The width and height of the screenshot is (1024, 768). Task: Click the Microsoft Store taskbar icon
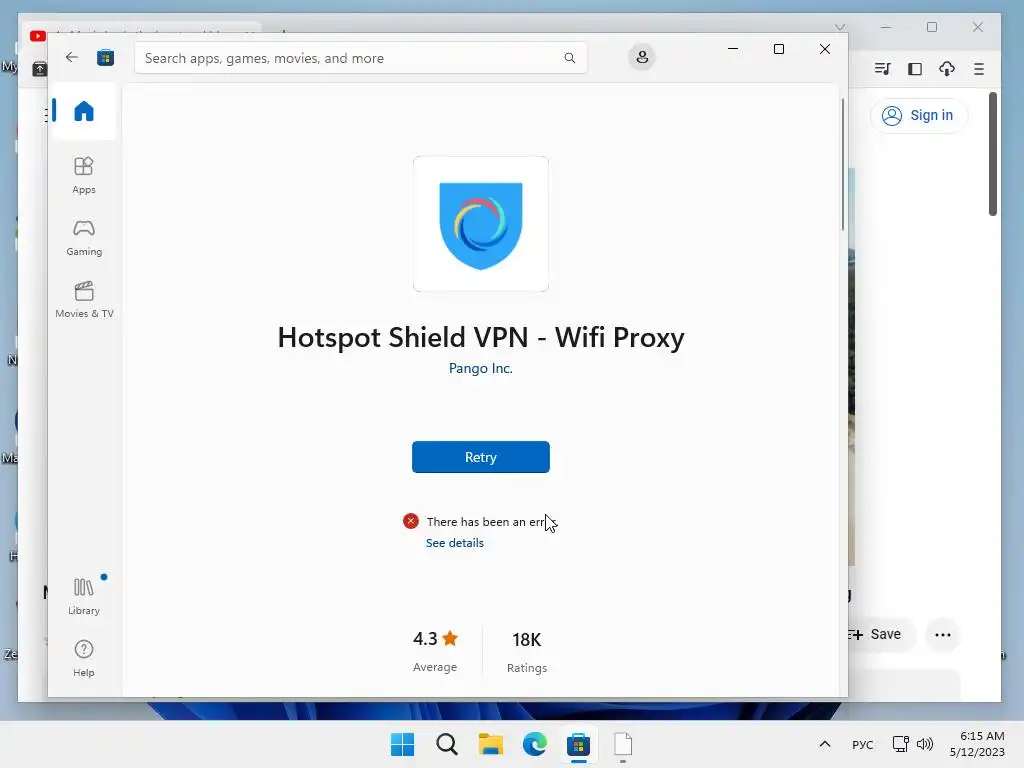click(579, 744)
